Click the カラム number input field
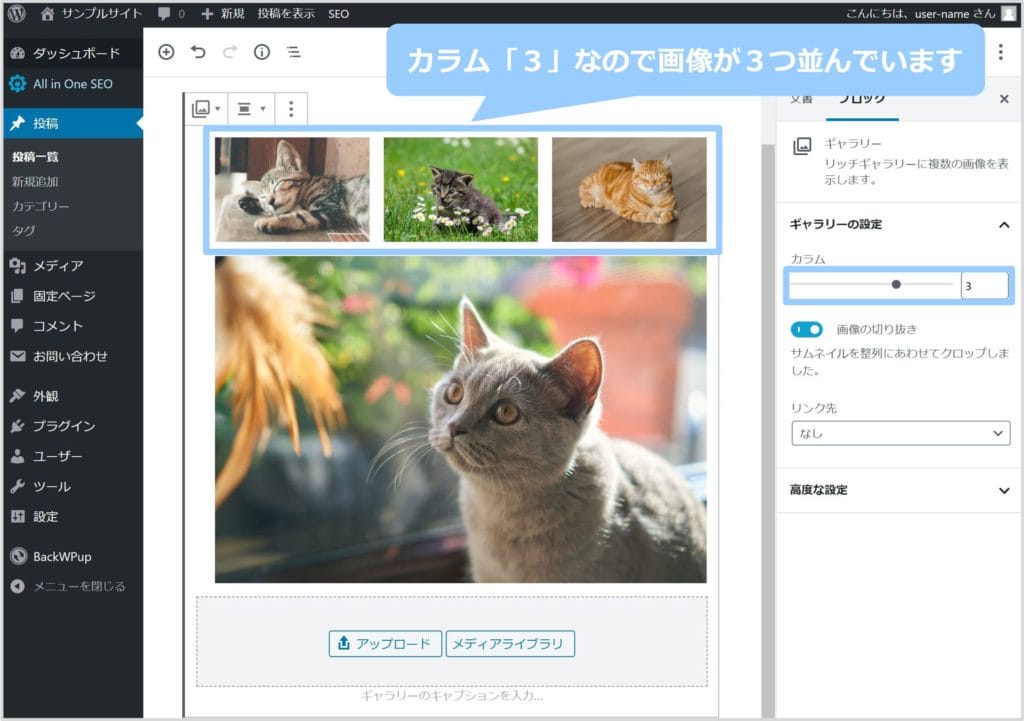This screenshot has width=1024, height=721. (984, 285)
